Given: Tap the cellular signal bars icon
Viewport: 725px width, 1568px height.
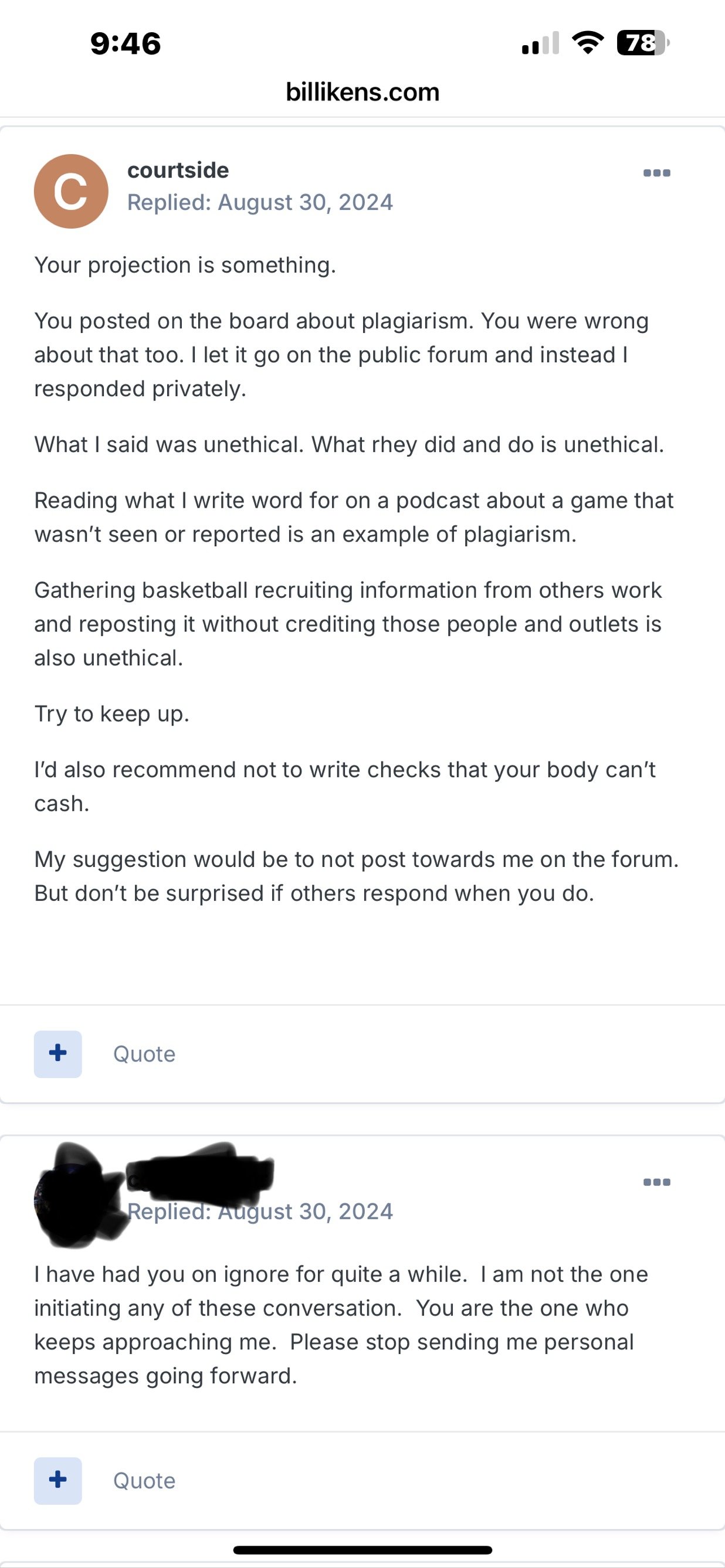Looking at the screenshot, I should pyautogui.click(x=540, y=44).
